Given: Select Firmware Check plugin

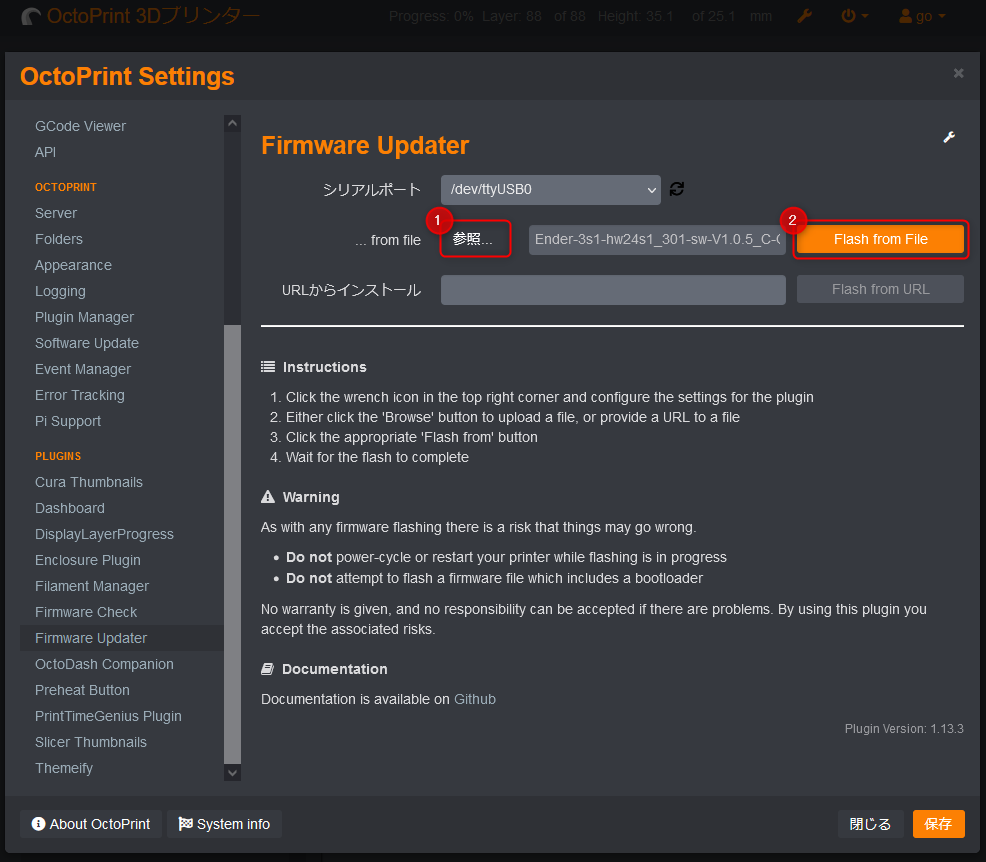Looking at the screenshot, I should point(86,612).
